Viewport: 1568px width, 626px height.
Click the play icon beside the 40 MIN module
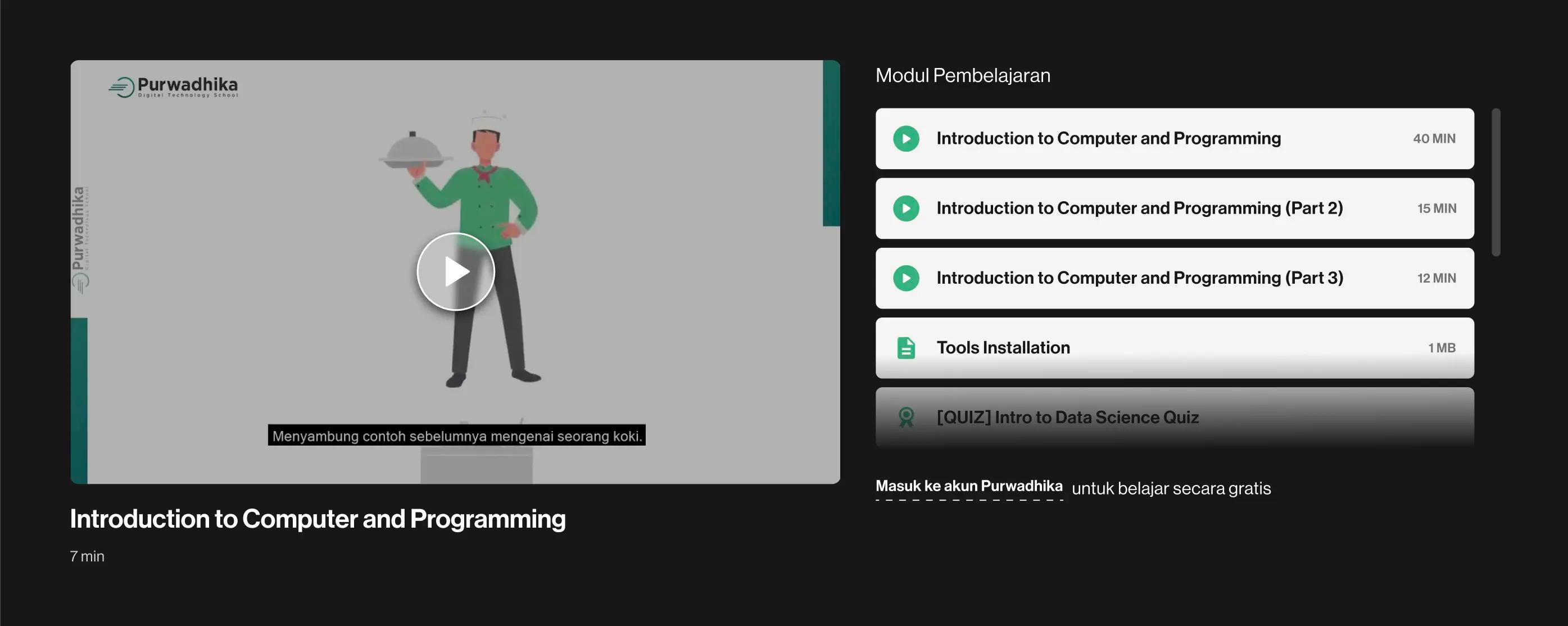[906, 139]
